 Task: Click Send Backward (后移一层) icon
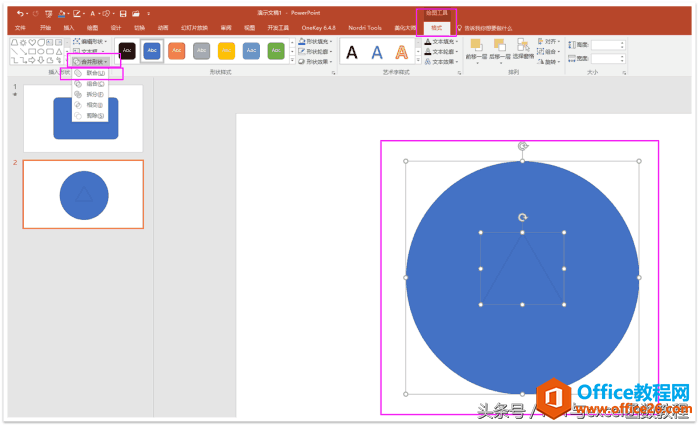click(x=503, y=51)
